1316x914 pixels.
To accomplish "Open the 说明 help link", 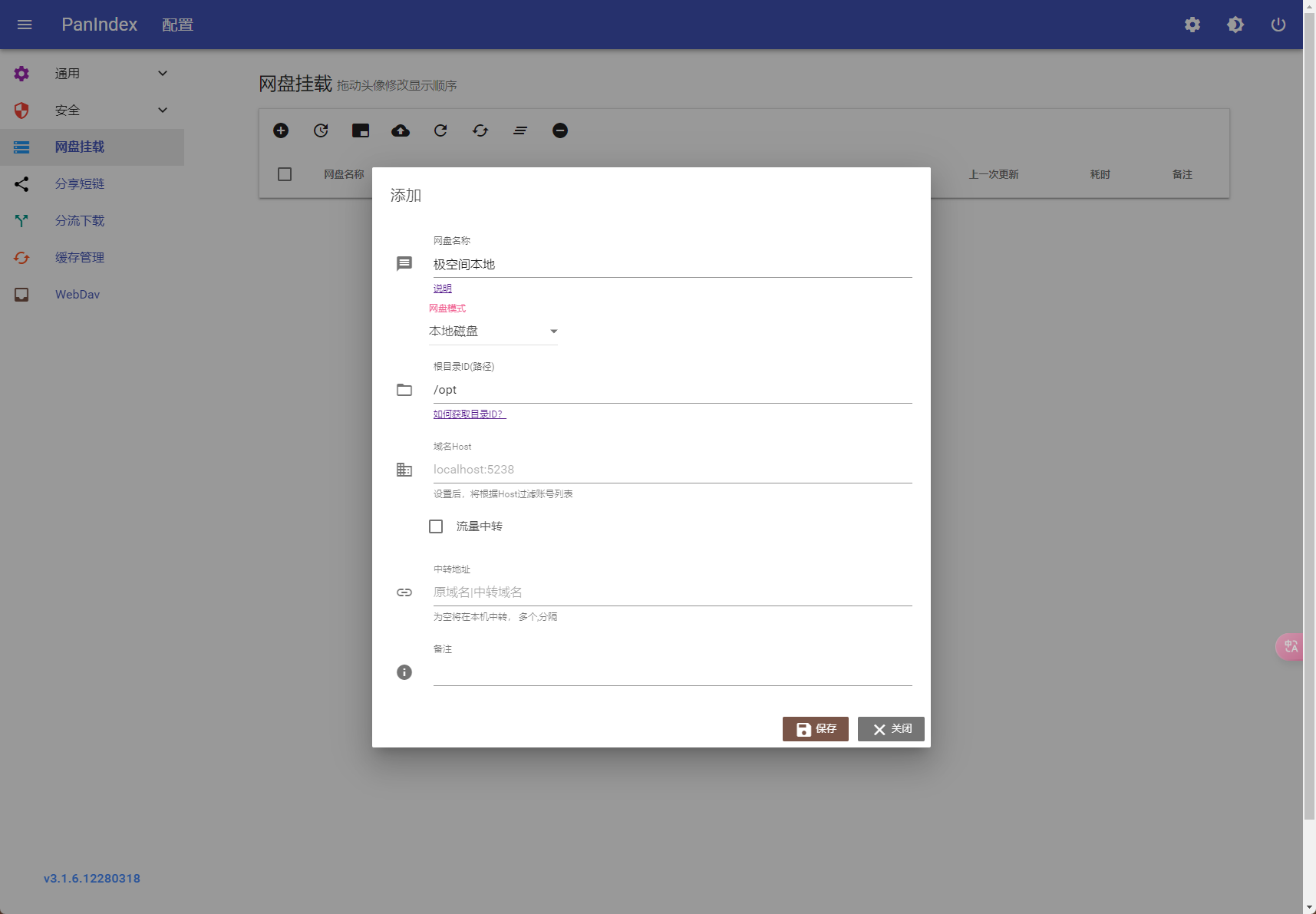I will pyautogui.click(x=443, y=289).
